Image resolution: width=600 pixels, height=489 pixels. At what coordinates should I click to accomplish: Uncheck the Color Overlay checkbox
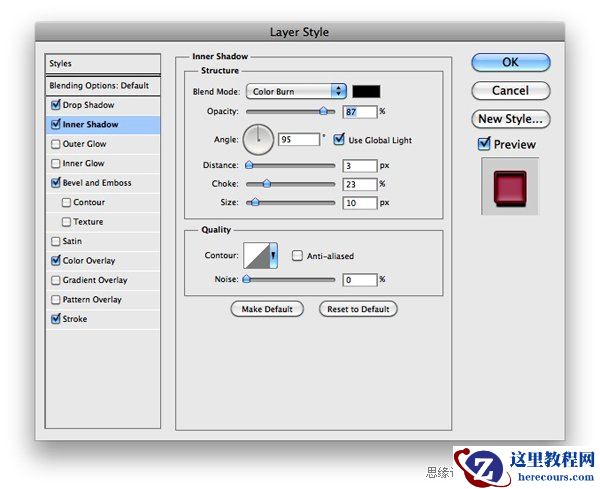click(x=56, y=260)
